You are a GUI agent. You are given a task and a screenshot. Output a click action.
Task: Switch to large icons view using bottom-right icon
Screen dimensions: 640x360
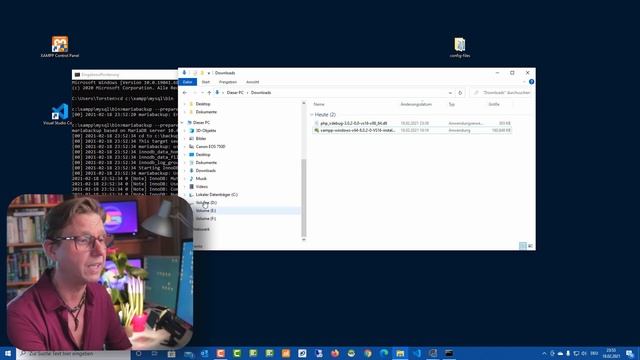tap(530, 245)
